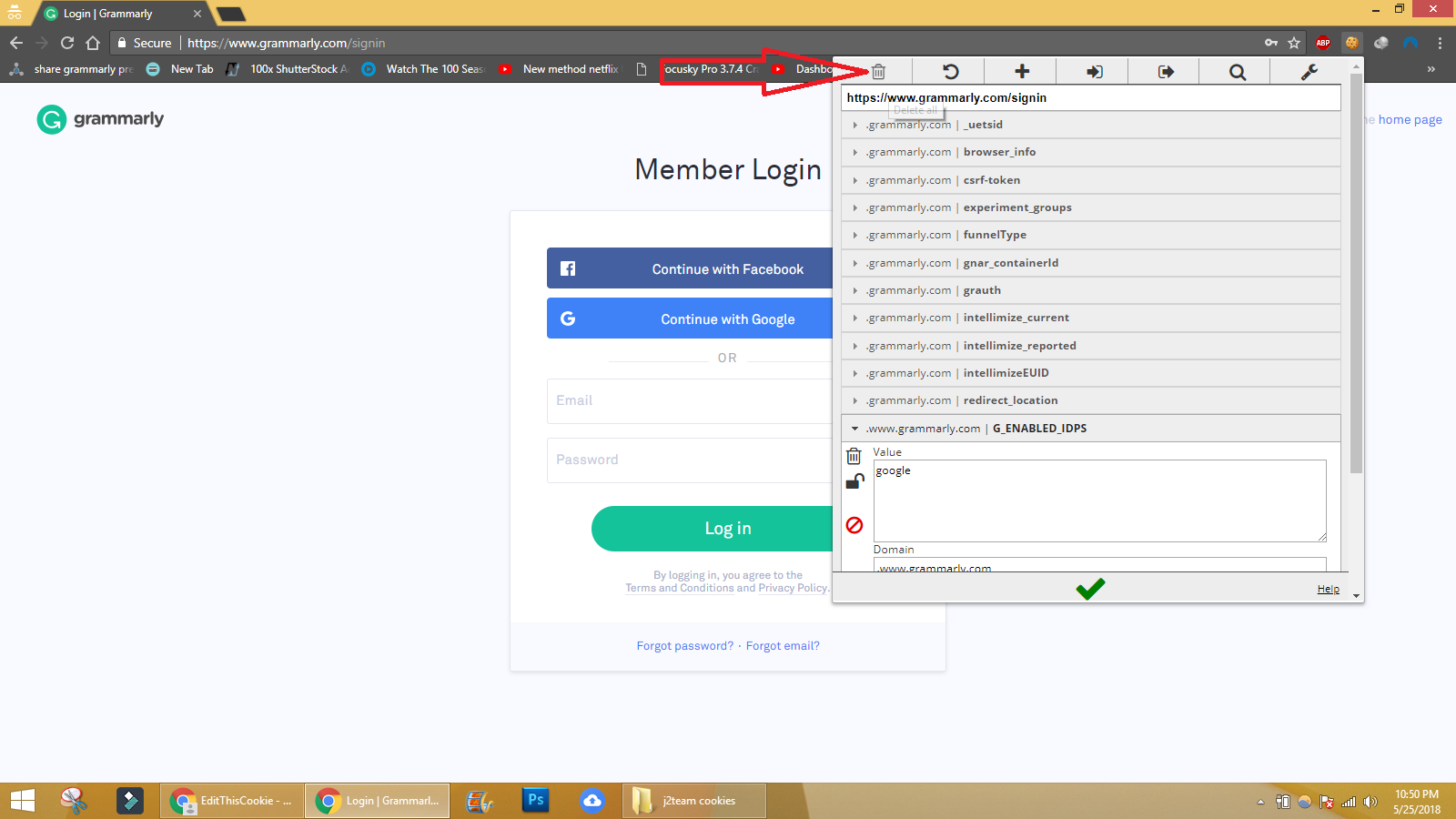Image resolution: width=1456 pixels, height=819 pixels.
Task: Click the cookie Value text area
Action: pyautogui.click(x=1099, y=500)
